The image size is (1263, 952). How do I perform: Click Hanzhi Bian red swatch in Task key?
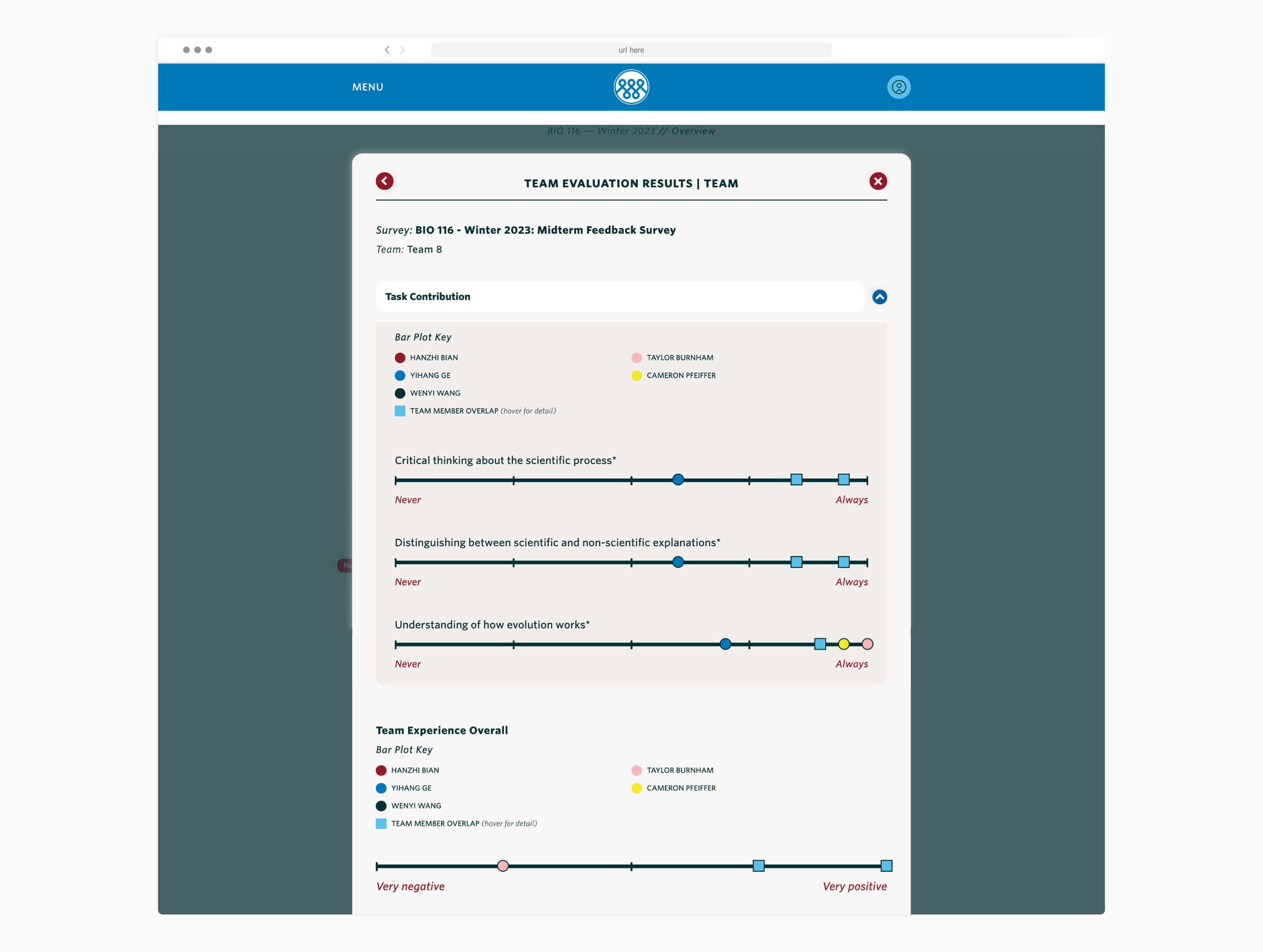[x=400, y=358]
